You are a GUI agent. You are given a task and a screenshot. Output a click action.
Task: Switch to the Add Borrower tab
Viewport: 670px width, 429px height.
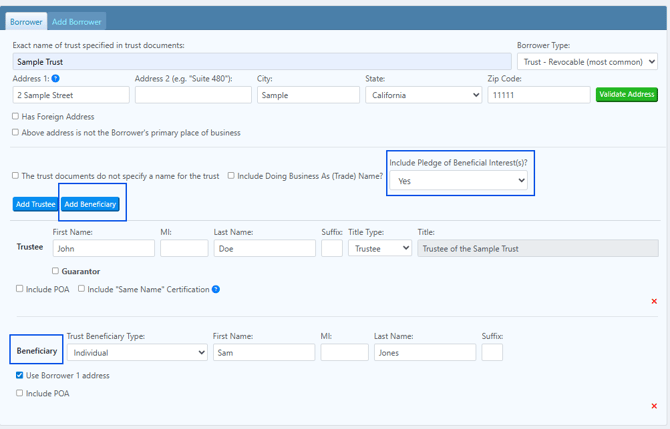pyautogui.click(x=76, y=21)
